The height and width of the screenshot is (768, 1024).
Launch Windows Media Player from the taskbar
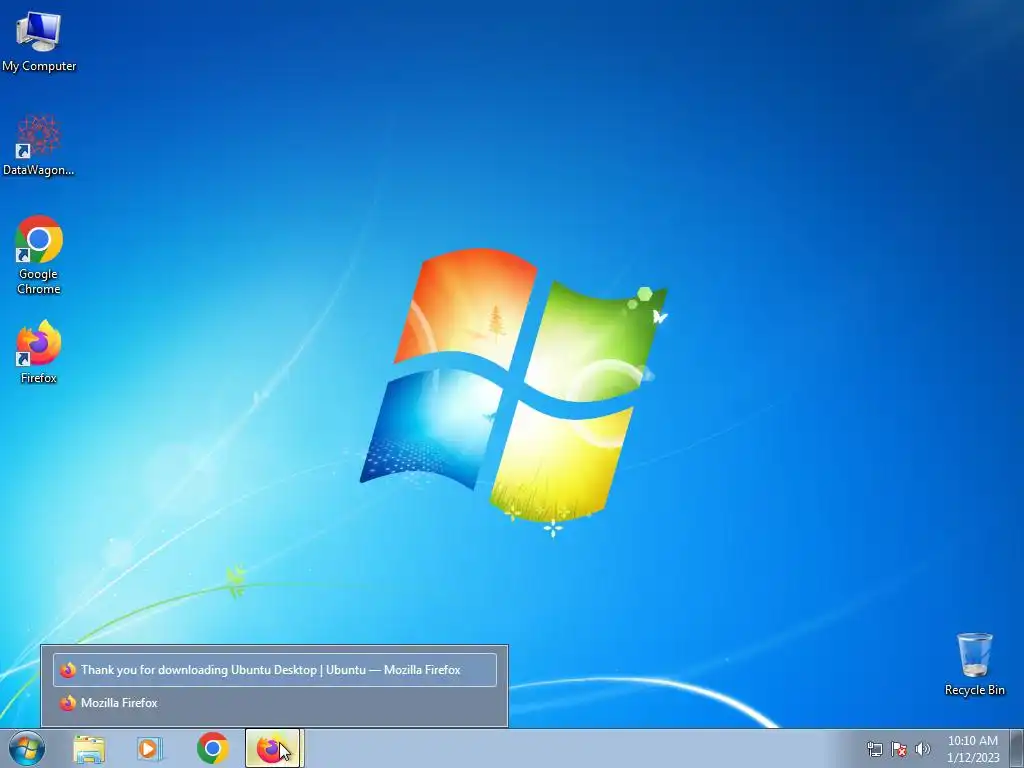(150, 749)
